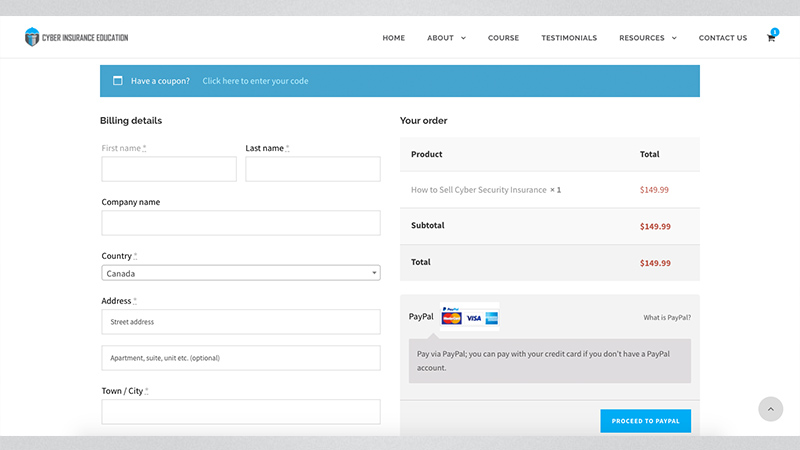Open the Country dropdown showing Canada

pos(241,273)
